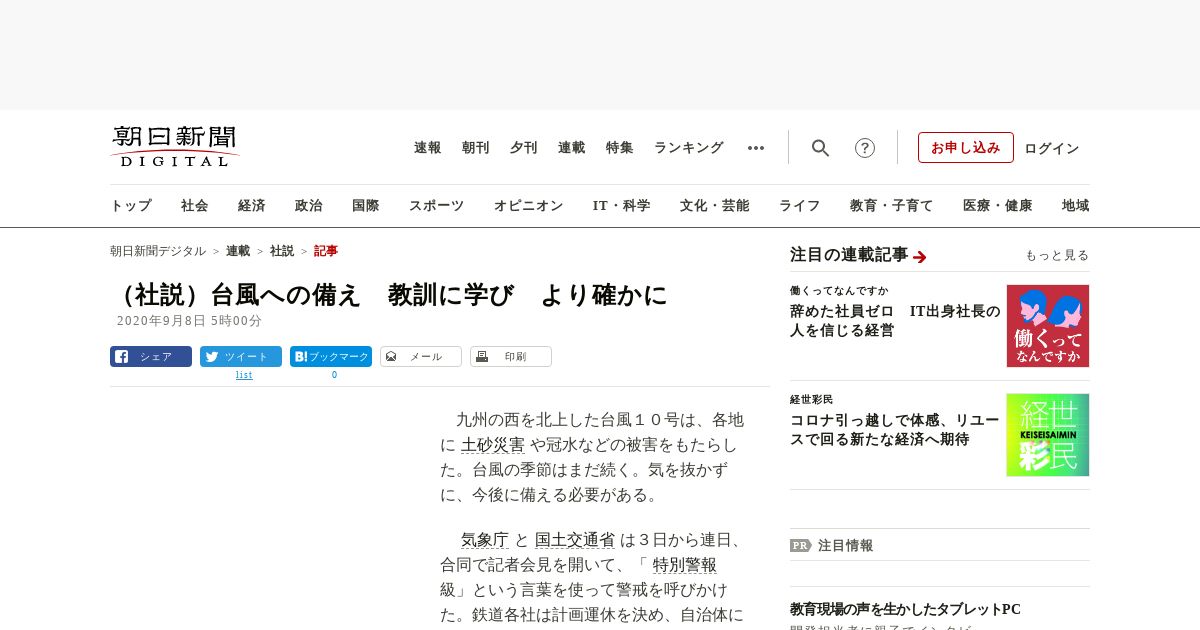This screenshot has height=630, width=1200.
Task: Open the 朝刊 header menu
Action: tap(476, 148)
